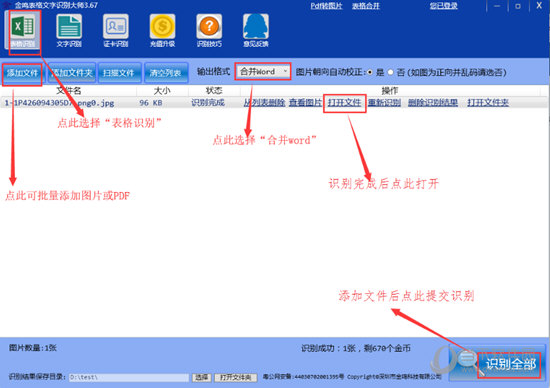Click the 选择 directory button

[x=202, y=377]
